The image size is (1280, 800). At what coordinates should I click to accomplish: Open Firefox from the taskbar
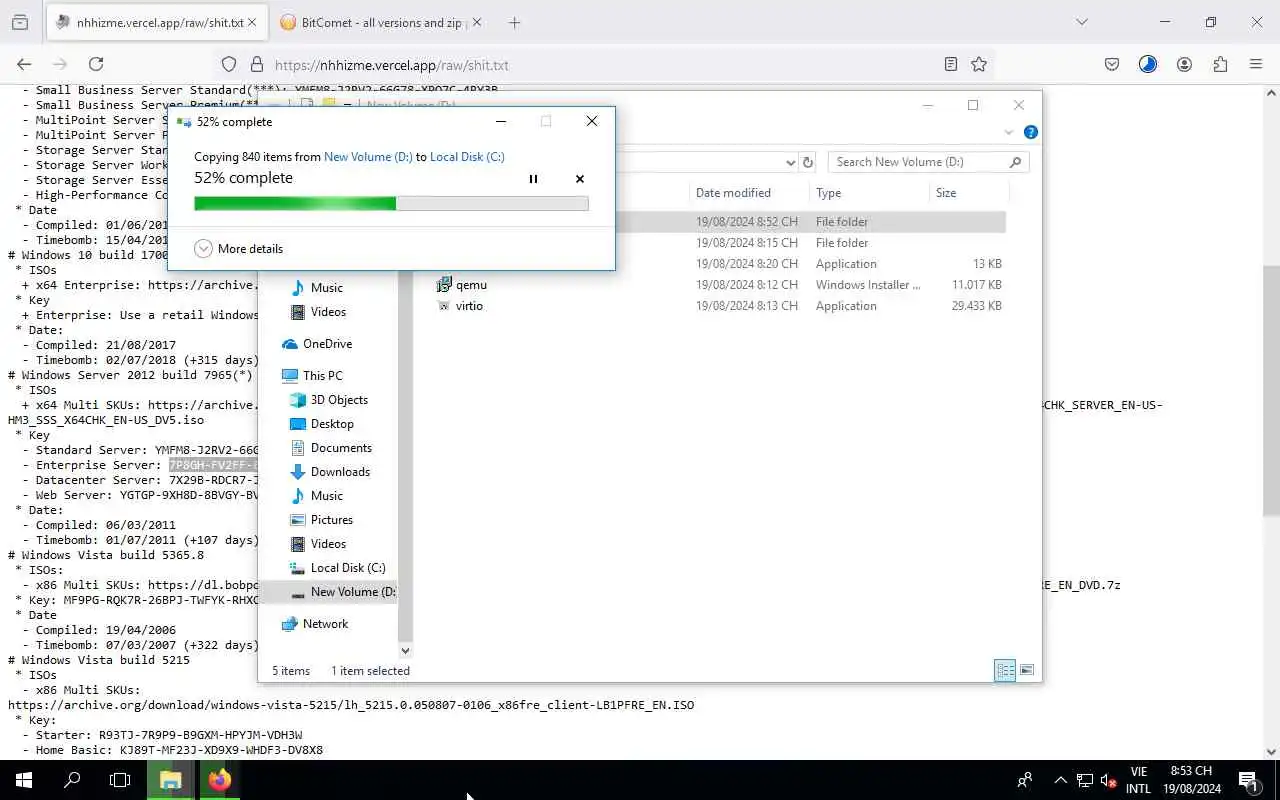[x=220, y=780]
